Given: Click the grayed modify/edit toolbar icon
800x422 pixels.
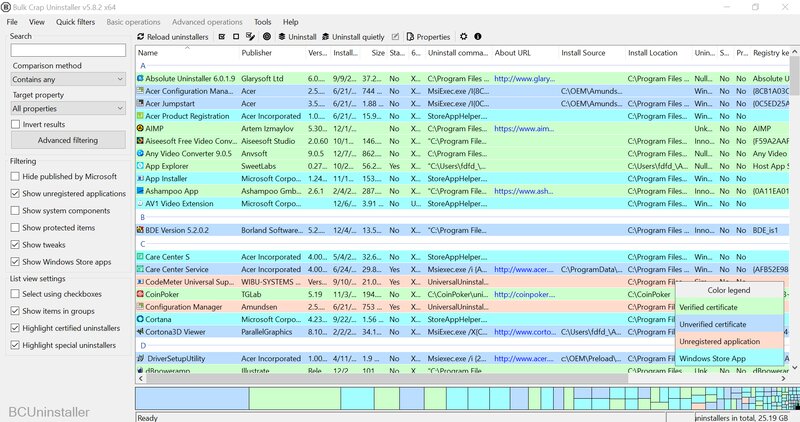Looking at the screenshot, I should point(395,37).
